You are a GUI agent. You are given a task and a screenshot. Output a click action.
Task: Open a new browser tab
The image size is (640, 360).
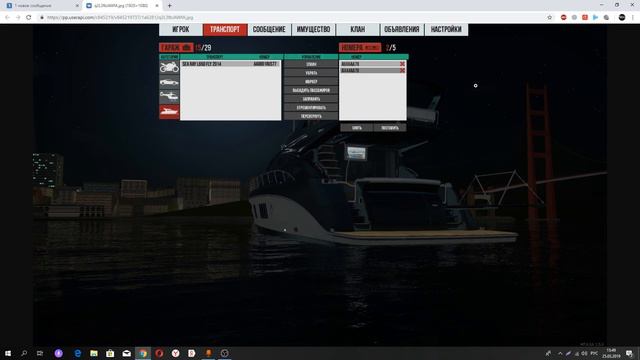click(169, 6)
